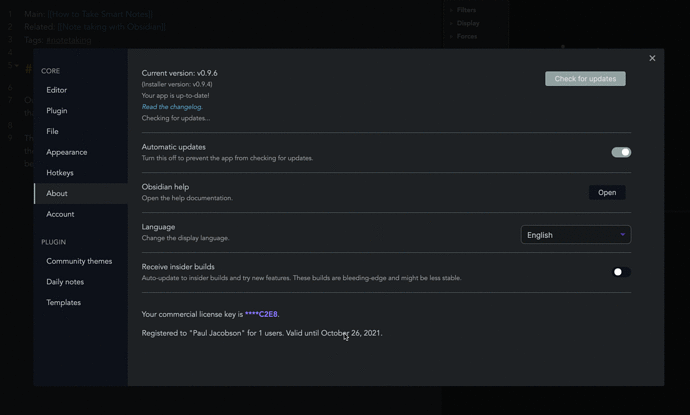Expand the Language dropdown set to English
Viewport: 690px width, 415px height.
[x=574, y=235]
